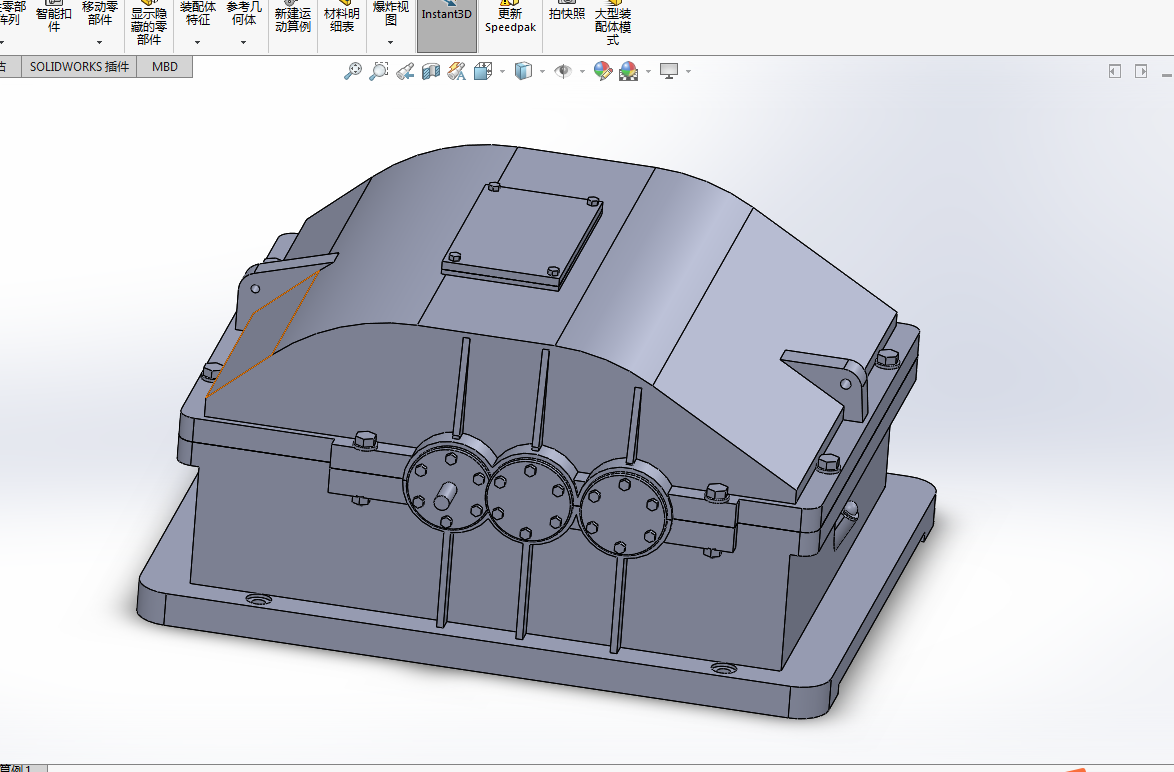Viewport: 1174px width, 772px height.
Task: Toggle 大型装配体模式 (Large Assembly Mode)
Action: 612,25
